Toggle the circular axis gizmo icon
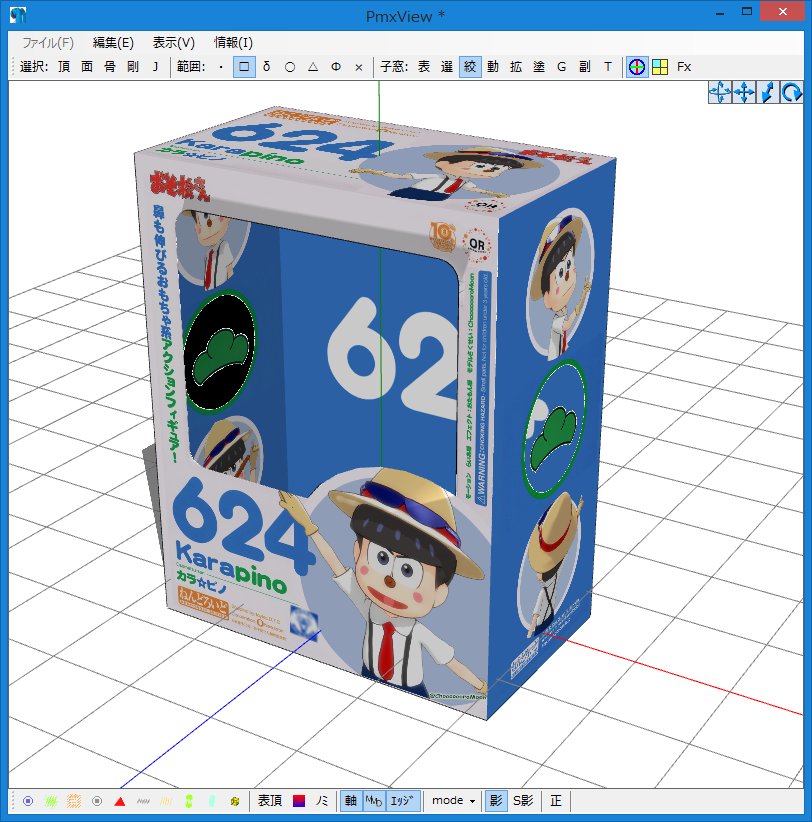The width and height of the screenshot is (812, 822). pos(637,67)
